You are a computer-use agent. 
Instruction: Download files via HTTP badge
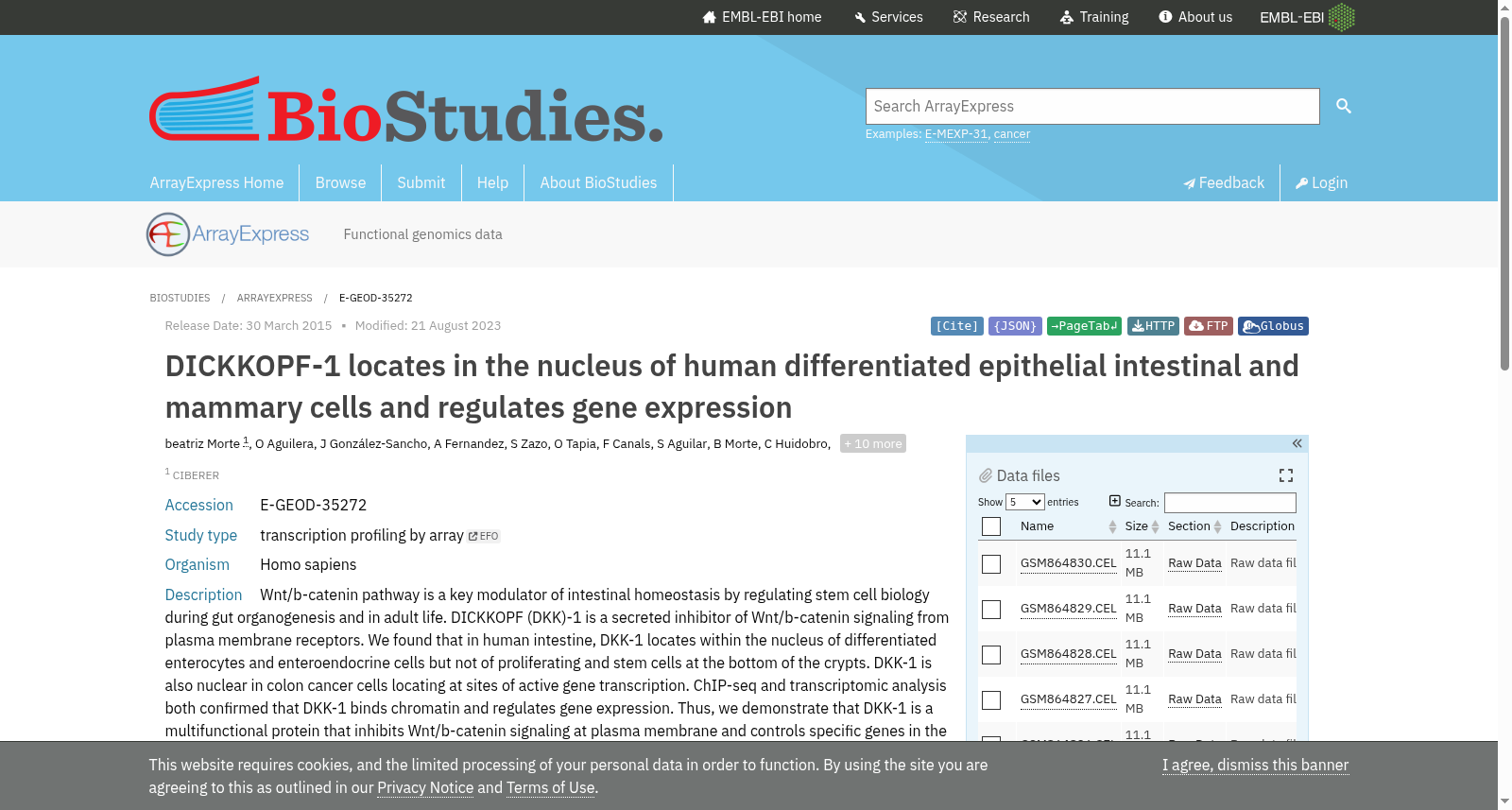point(1153,326)
